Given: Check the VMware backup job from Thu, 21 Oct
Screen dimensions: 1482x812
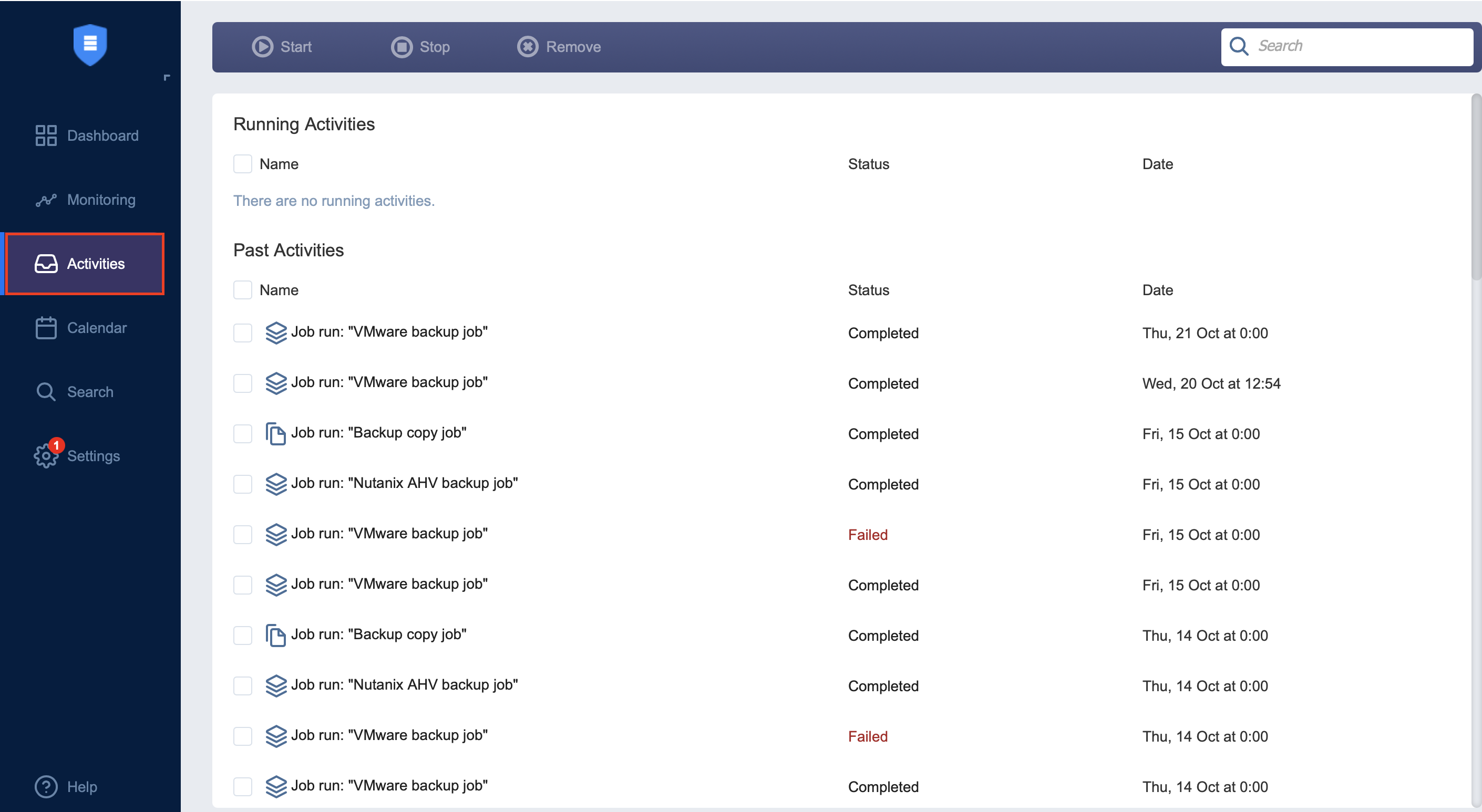Looking at the screenshot, I should click(243, 333).
